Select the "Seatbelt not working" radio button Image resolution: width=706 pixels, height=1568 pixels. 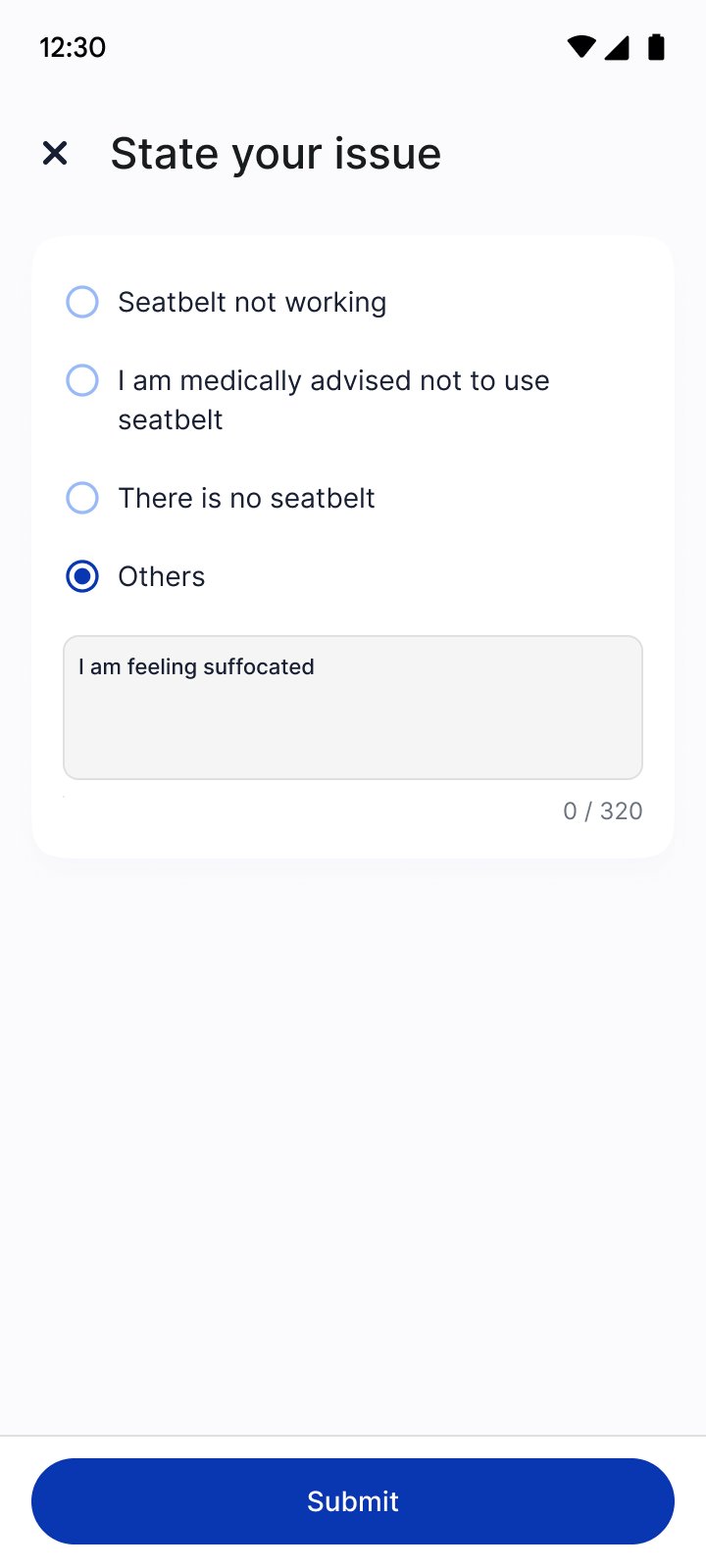[x=82, y=302]
